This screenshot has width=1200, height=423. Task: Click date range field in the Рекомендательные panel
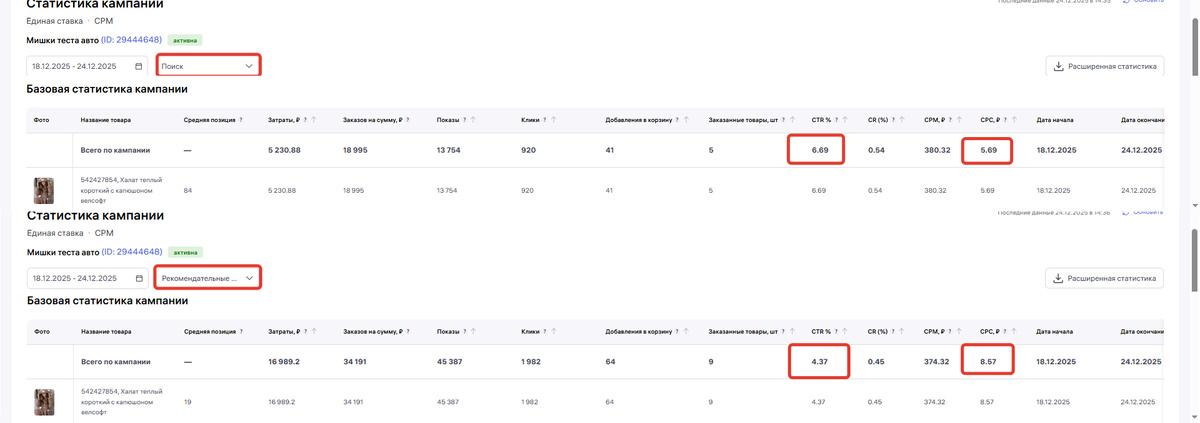pos(88,278)
